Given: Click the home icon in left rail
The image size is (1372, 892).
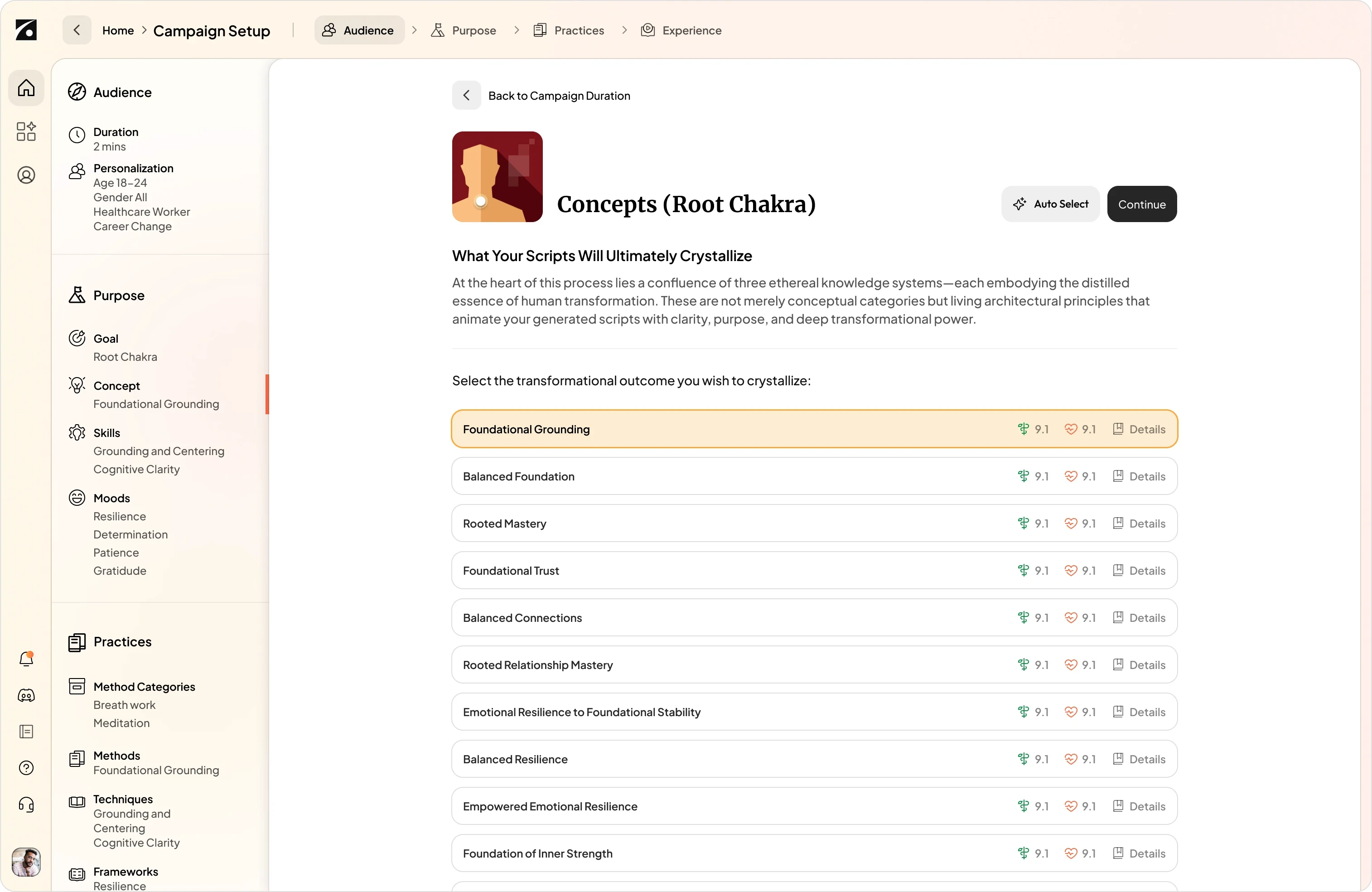Looking at the screenshot, I should click(x=26, y=88).
